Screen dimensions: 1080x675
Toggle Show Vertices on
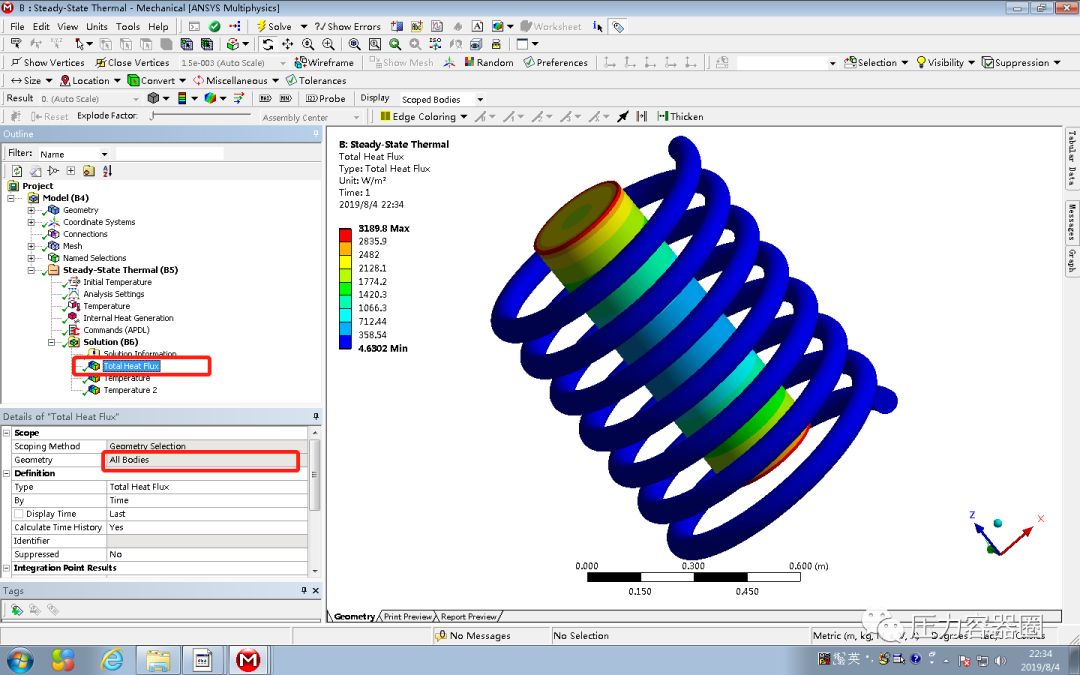(x=48, y=62)
